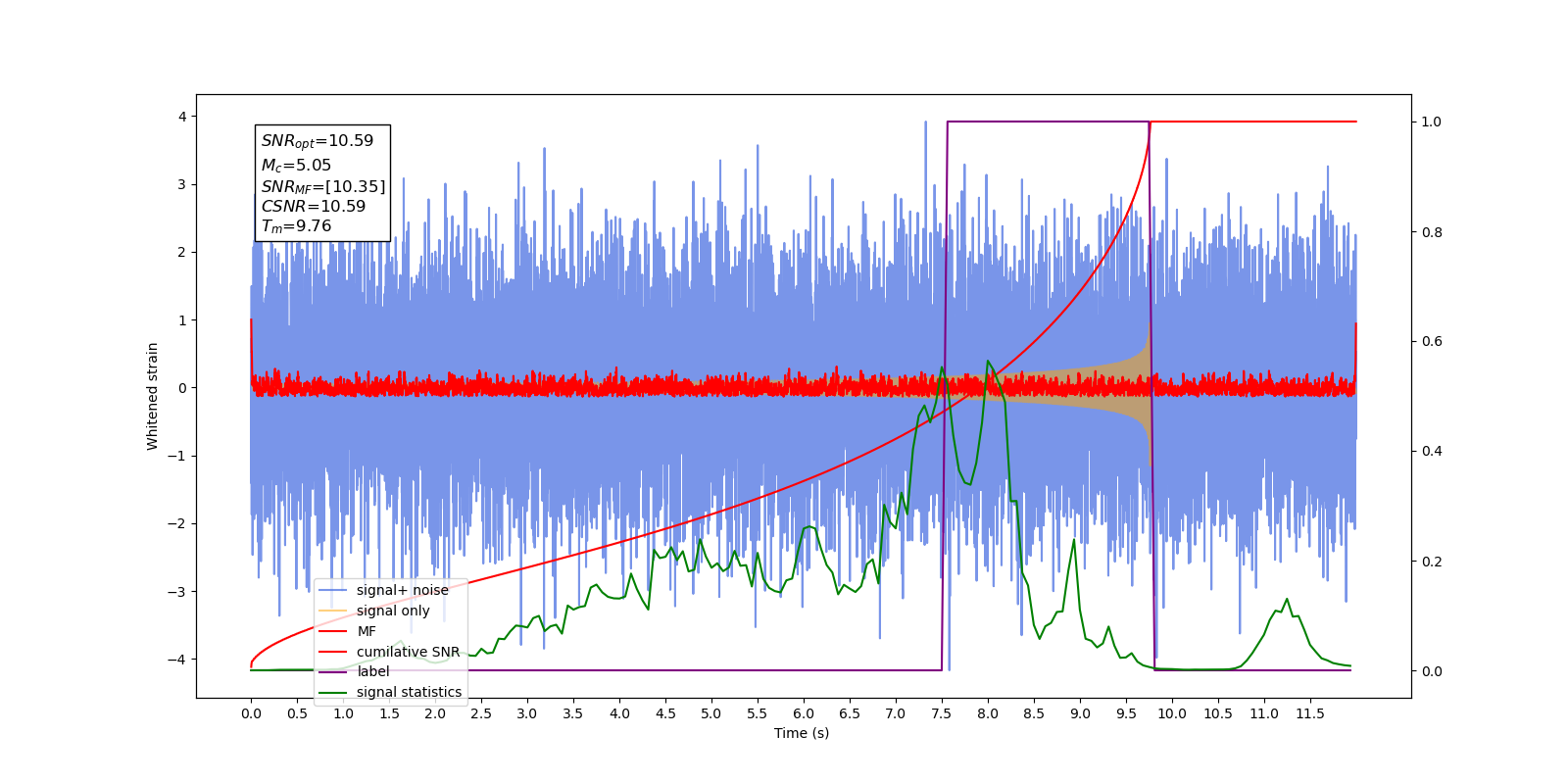Image resolution: width=1568 pixels, height=784 pixels.
Task: Click the −4 tick on the strain axis
Action: 176,660
